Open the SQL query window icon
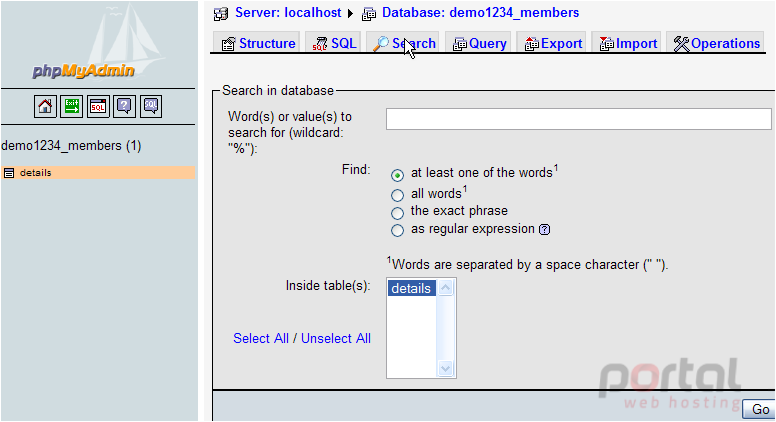The width and height of the screenshot is (776, 422). [98, 106]
